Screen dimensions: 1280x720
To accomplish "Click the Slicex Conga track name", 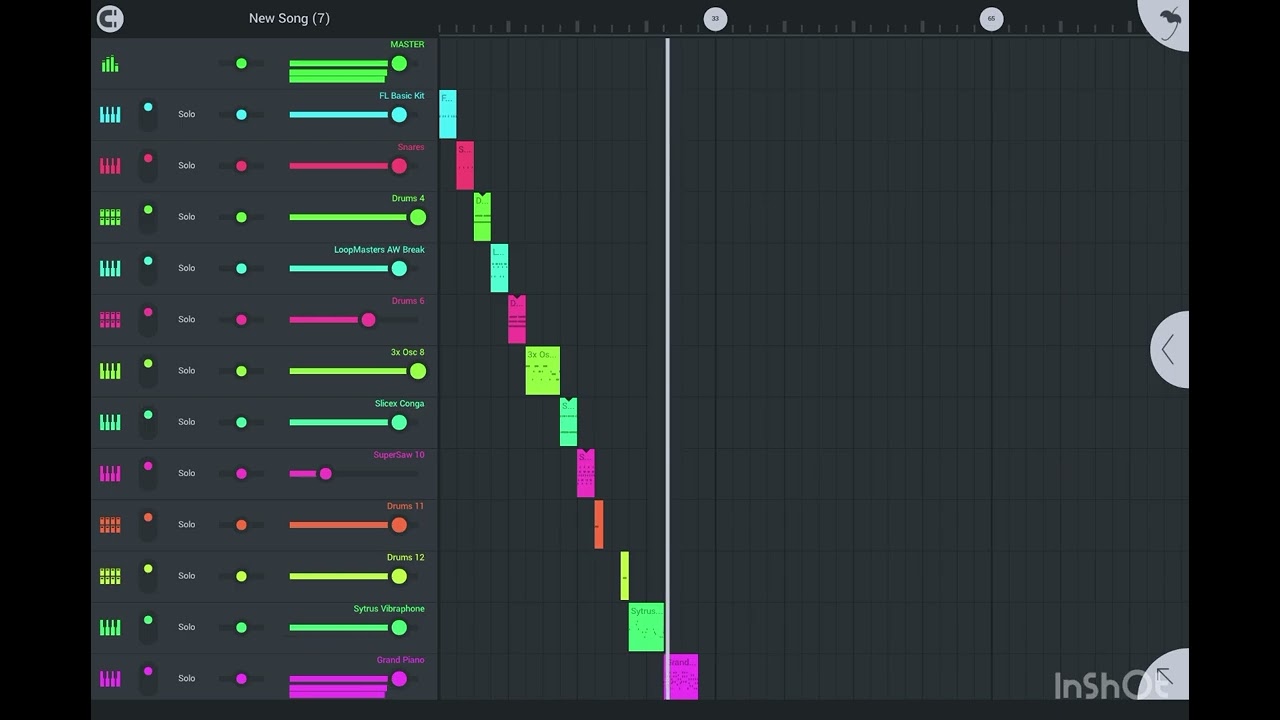I will click(399, 404).
